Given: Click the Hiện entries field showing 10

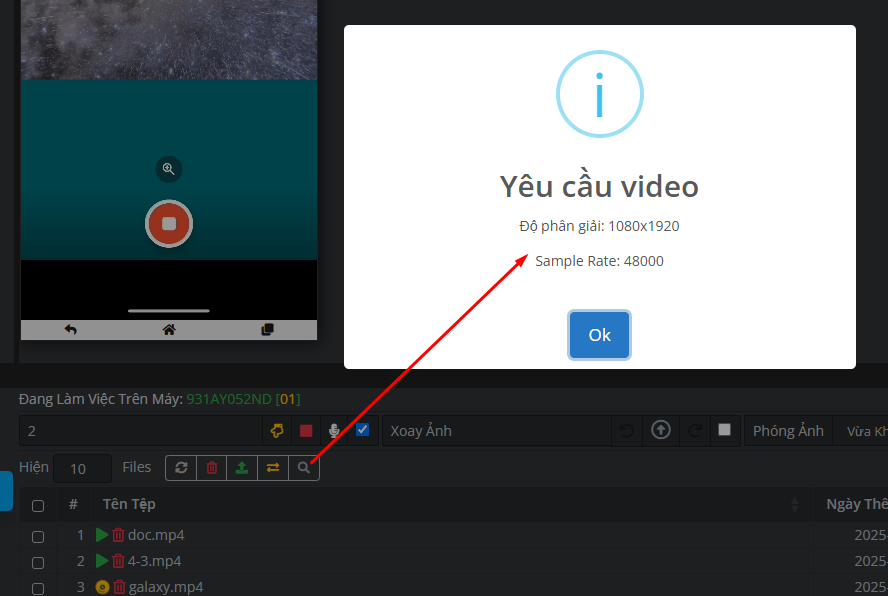Looking at the screenshot, I should click(x=83, y=468).
